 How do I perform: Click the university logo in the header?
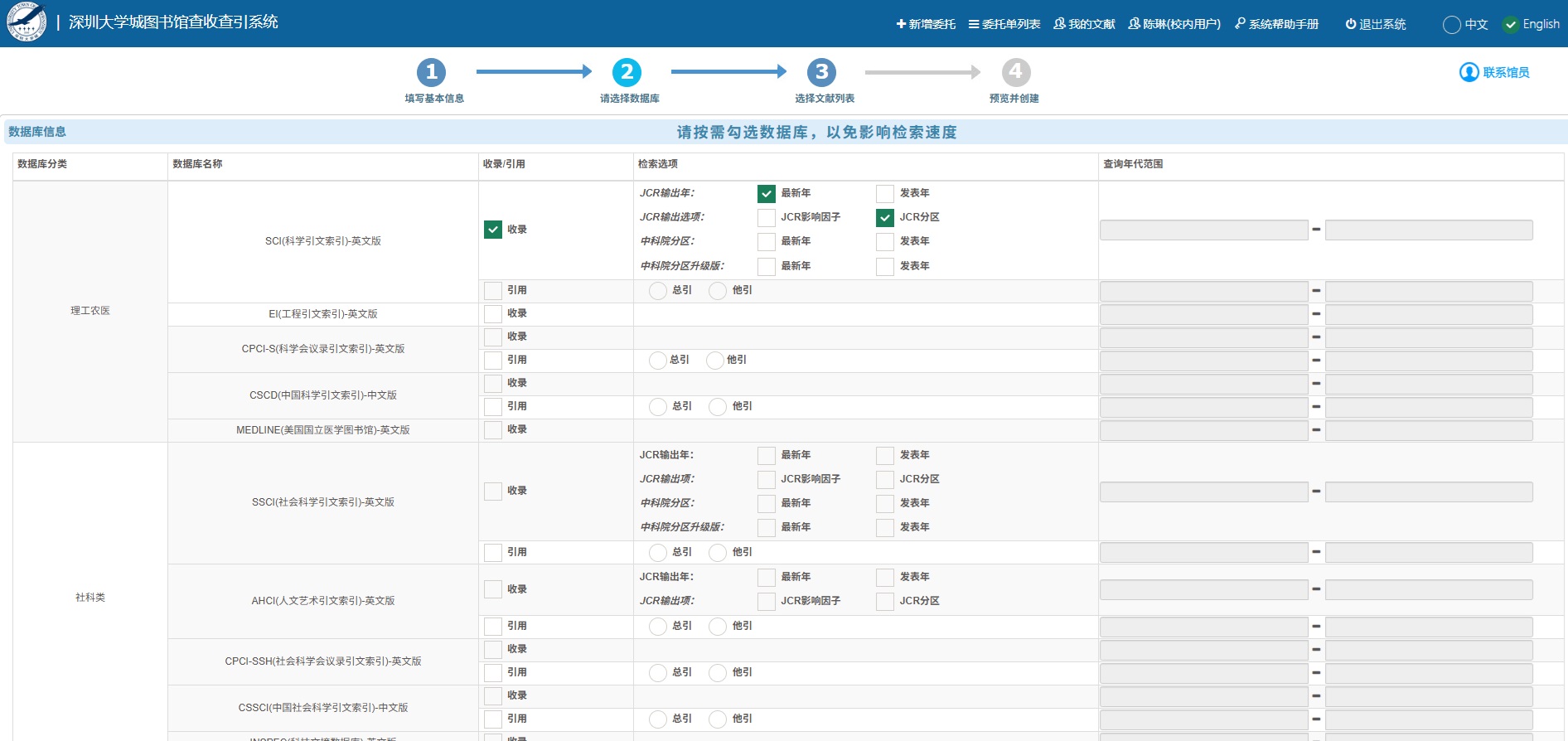pos(27,22)
